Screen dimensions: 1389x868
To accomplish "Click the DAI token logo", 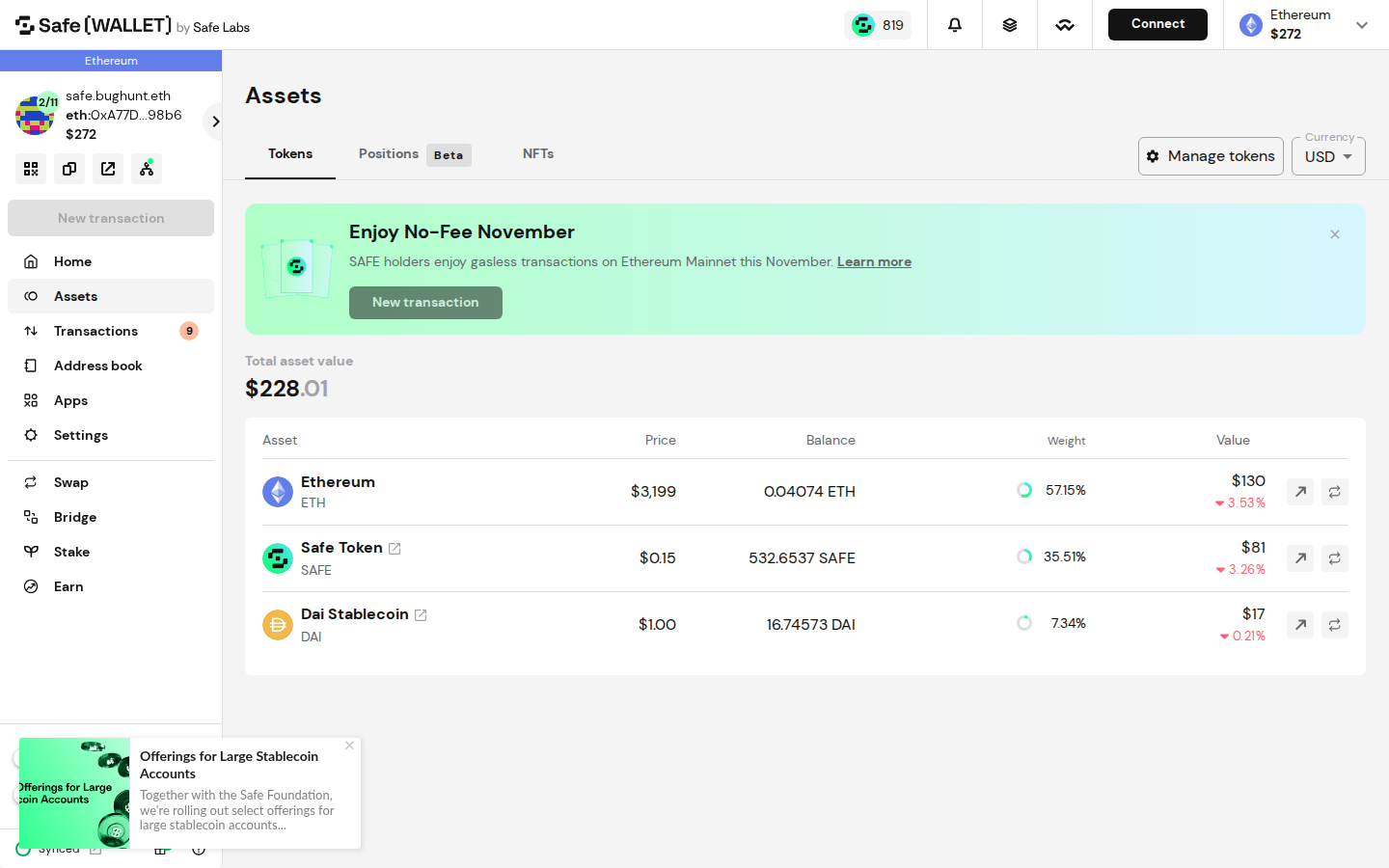I will click(278, 625).
